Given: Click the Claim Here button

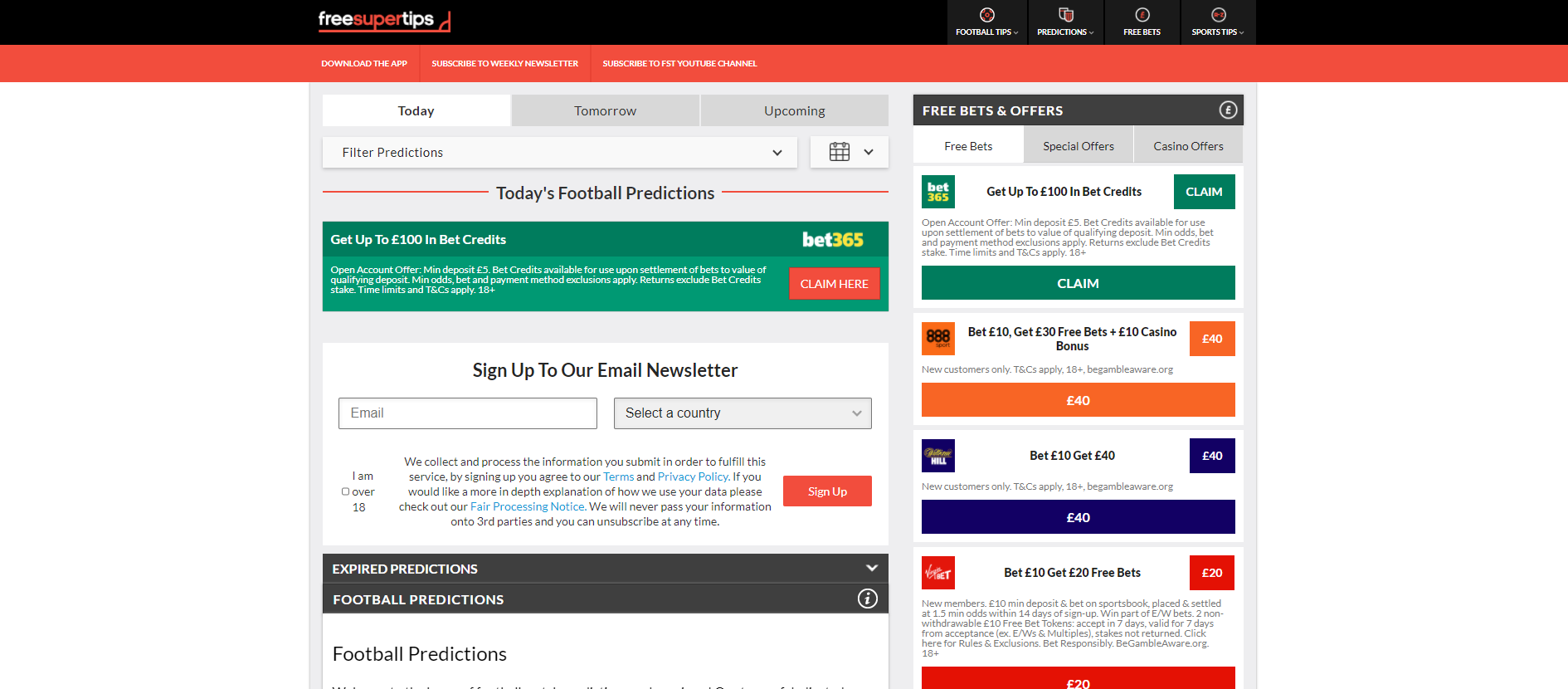Looking at the screenshot, I should coord(835,284).
